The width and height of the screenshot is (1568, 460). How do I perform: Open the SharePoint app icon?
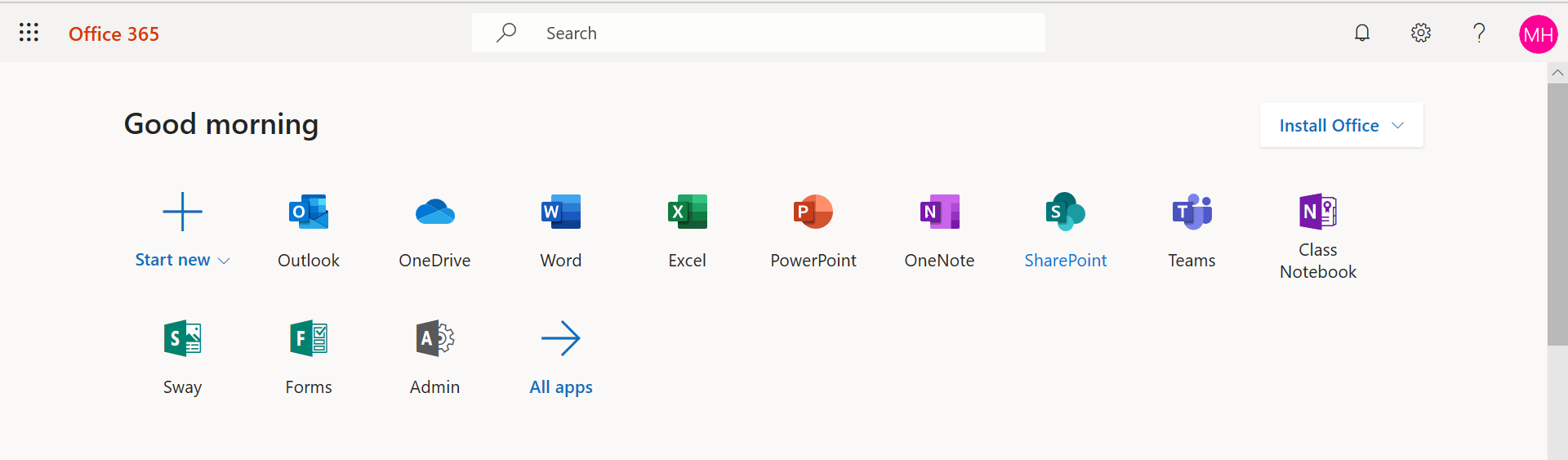tap(1066, 212)
